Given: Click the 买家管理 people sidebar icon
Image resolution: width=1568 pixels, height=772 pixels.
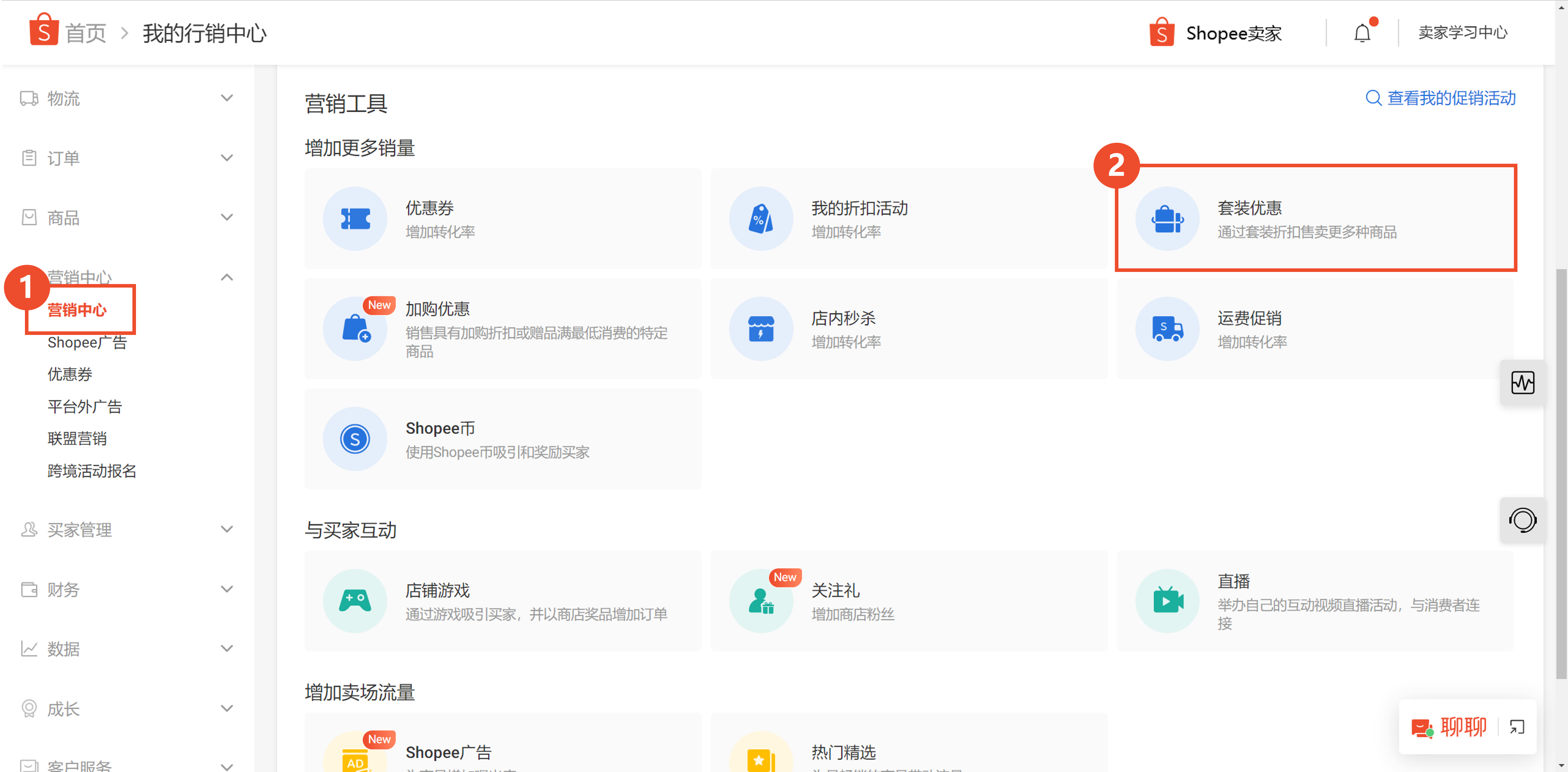Looking at the screenshot, I should (28, 529).
